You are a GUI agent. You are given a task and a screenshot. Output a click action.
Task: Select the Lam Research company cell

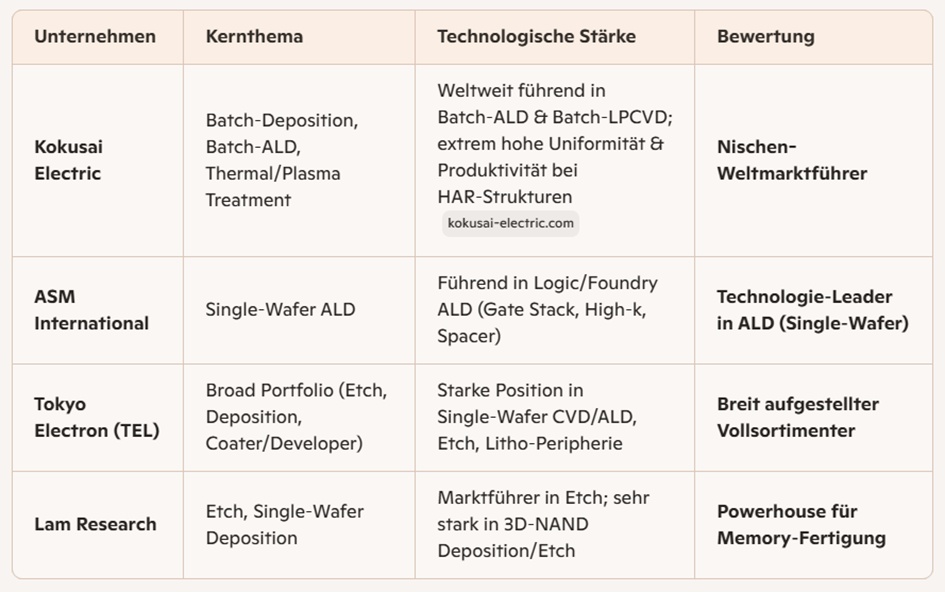click(95, 524)
